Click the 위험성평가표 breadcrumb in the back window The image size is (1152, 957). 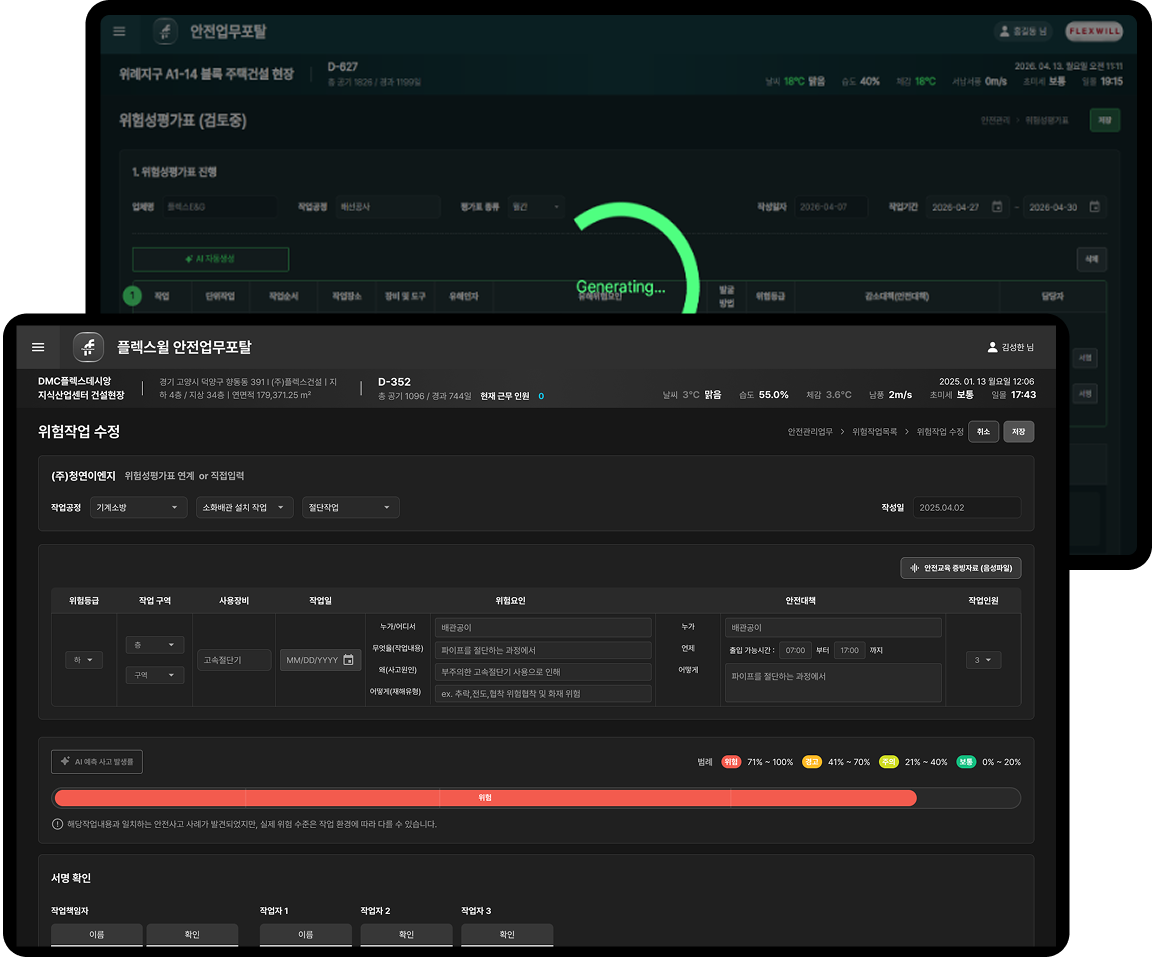pos(1047,120)
